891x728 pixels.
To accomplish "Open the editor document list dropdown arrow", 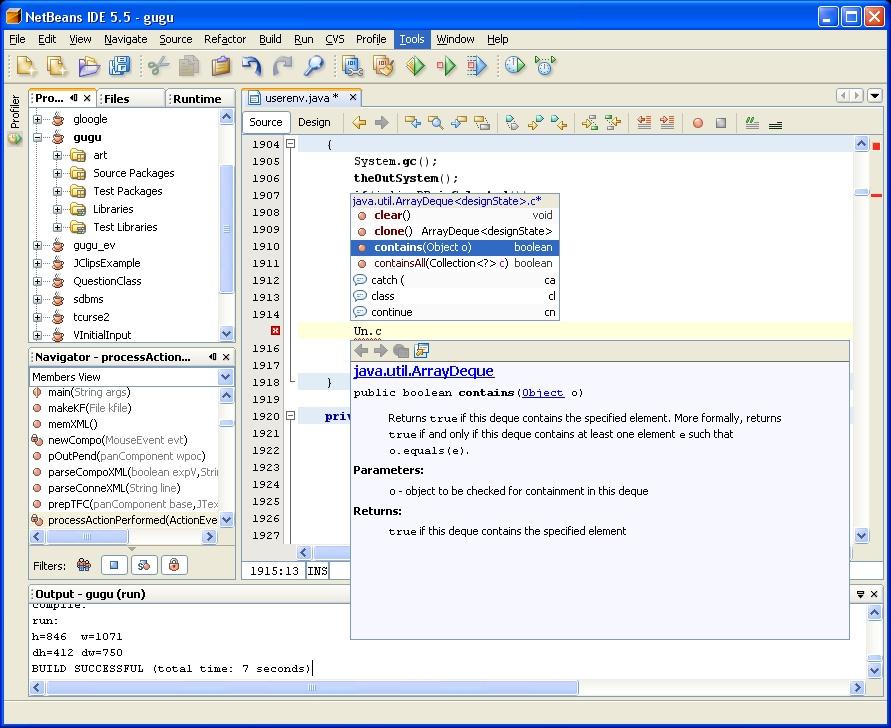I will click(x=875, y=95).
